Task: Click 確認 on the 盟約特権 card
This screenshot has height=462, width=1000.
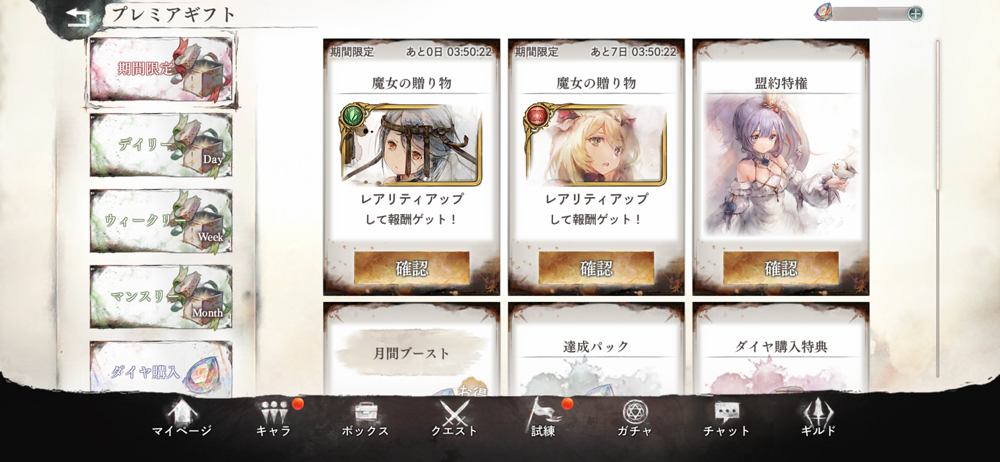Action: (781, 267)
